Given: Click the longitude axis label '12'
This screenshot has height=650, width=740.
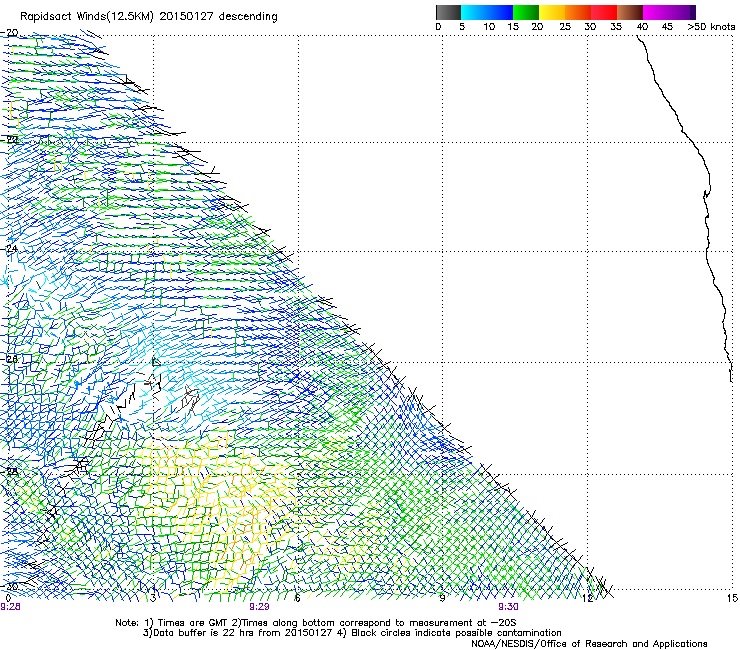Looking at the screenshot, I should 588,598.
